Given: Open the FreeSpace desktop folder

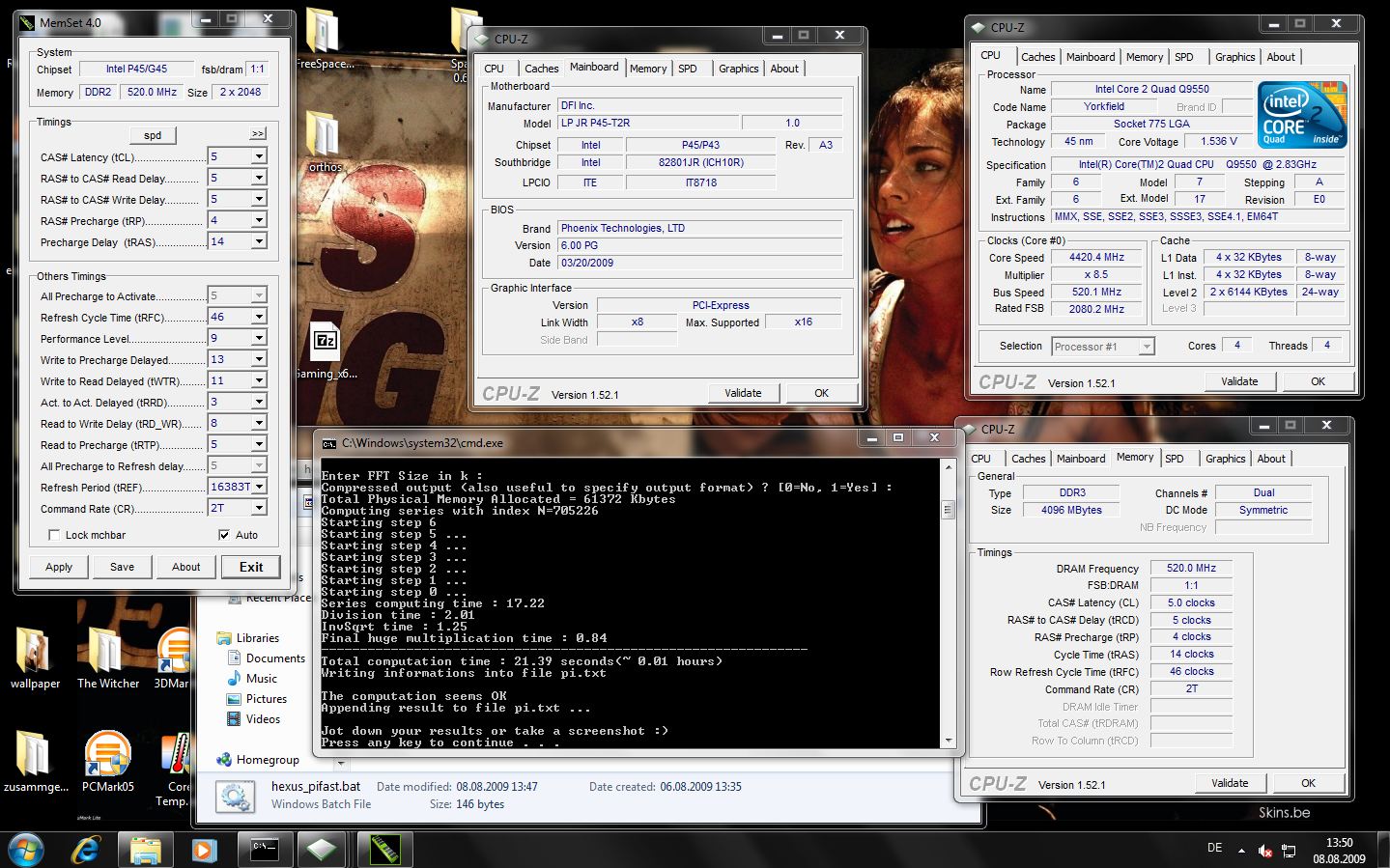Looking at the screenshot, I should click(325, 39).
